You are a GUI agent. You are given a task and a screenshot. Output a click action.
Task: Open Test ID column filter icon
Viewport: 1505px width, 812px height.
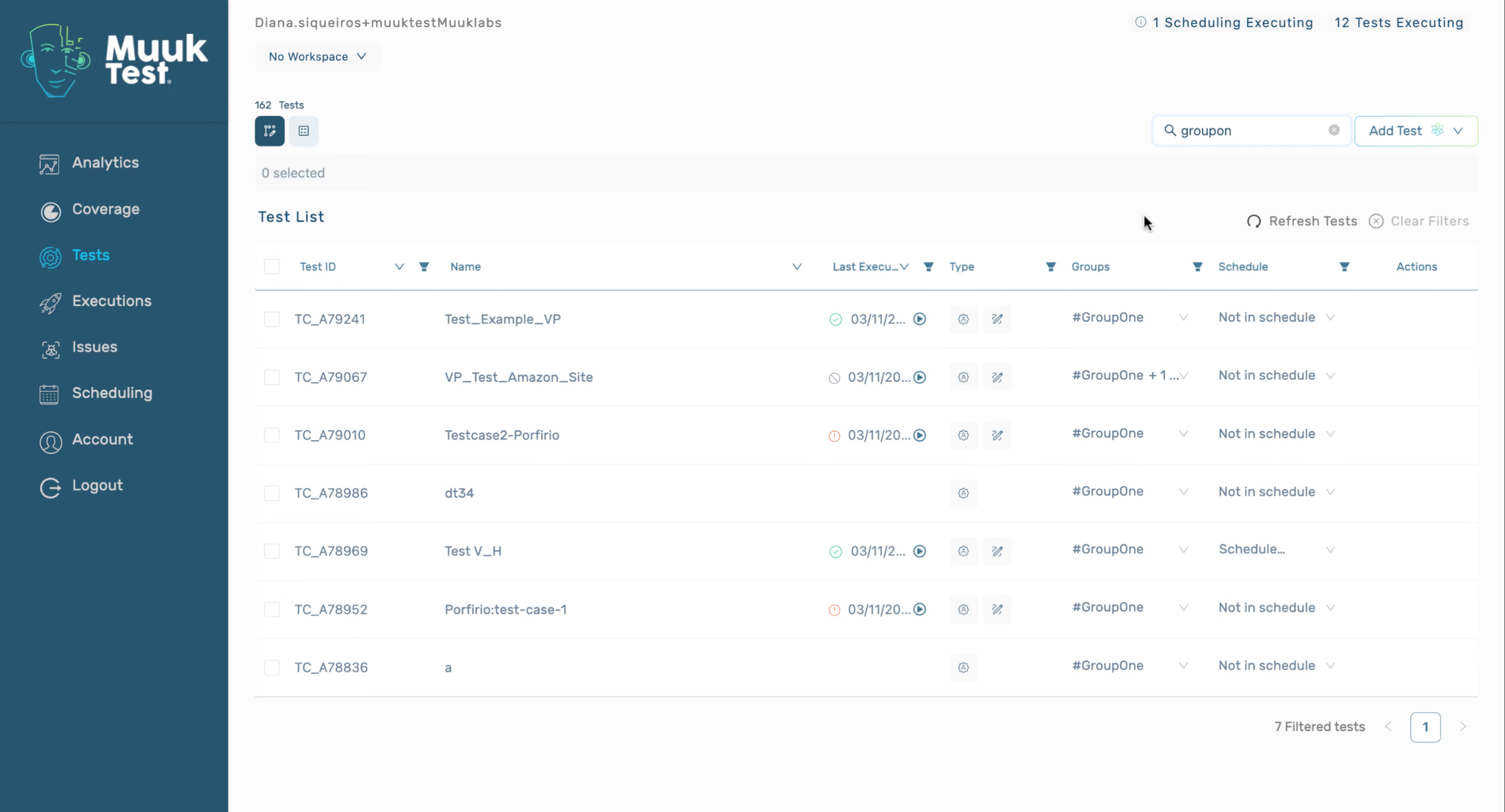pos(424,267)
